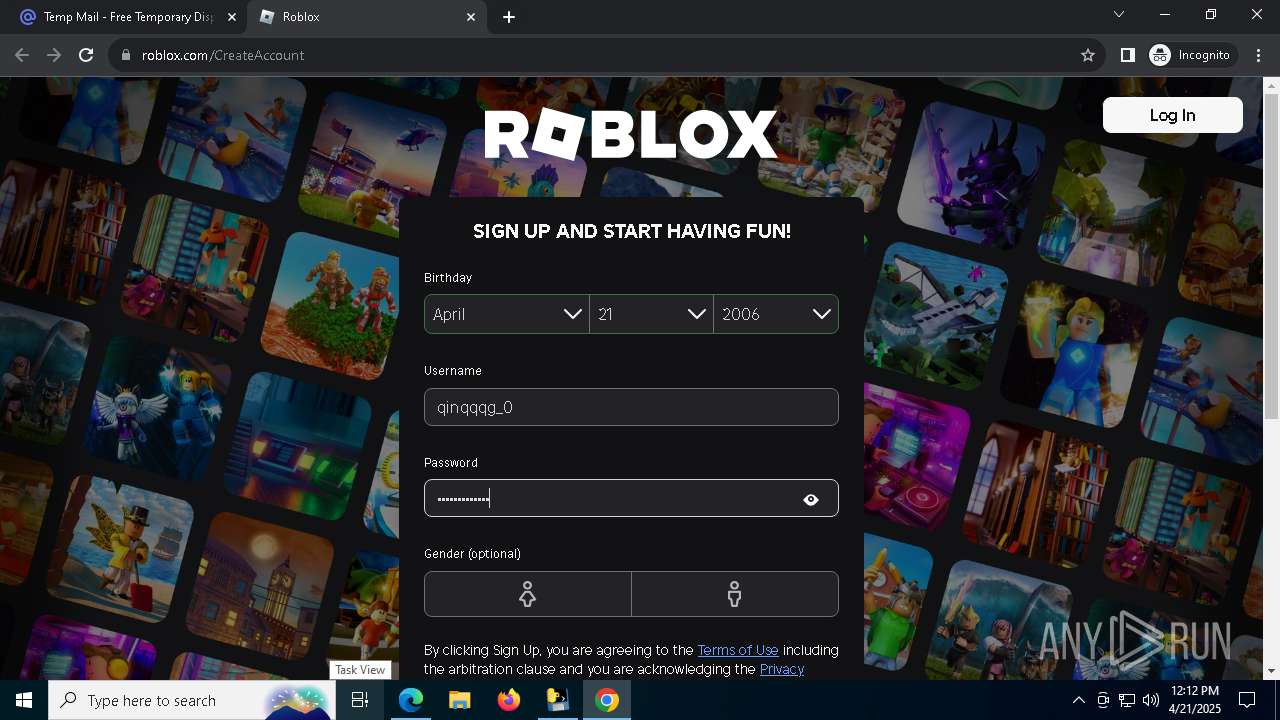
Task: Open the volume control tray icon
Action: [x=1151, y=700]
